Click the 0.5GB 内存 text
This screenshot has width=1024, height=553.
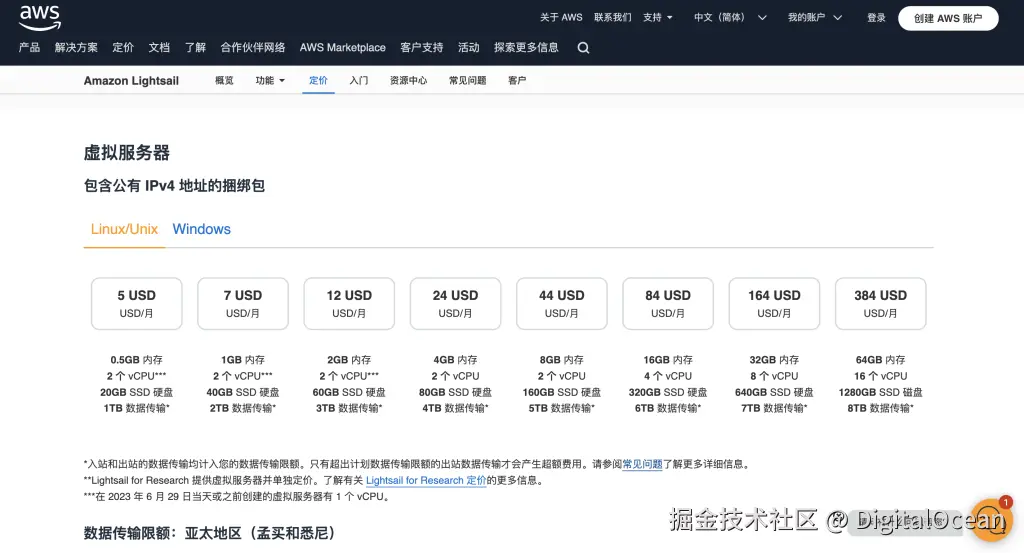136,360
